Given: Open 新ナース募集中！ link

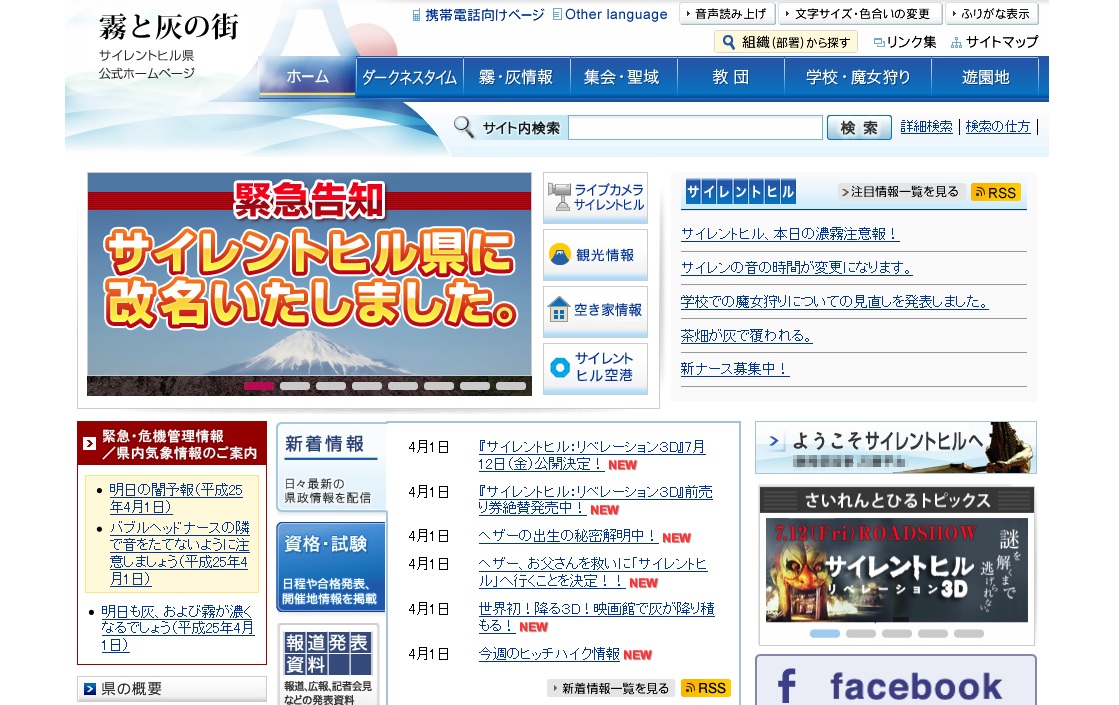Looking at the screenshot, I should click(734, 369).
